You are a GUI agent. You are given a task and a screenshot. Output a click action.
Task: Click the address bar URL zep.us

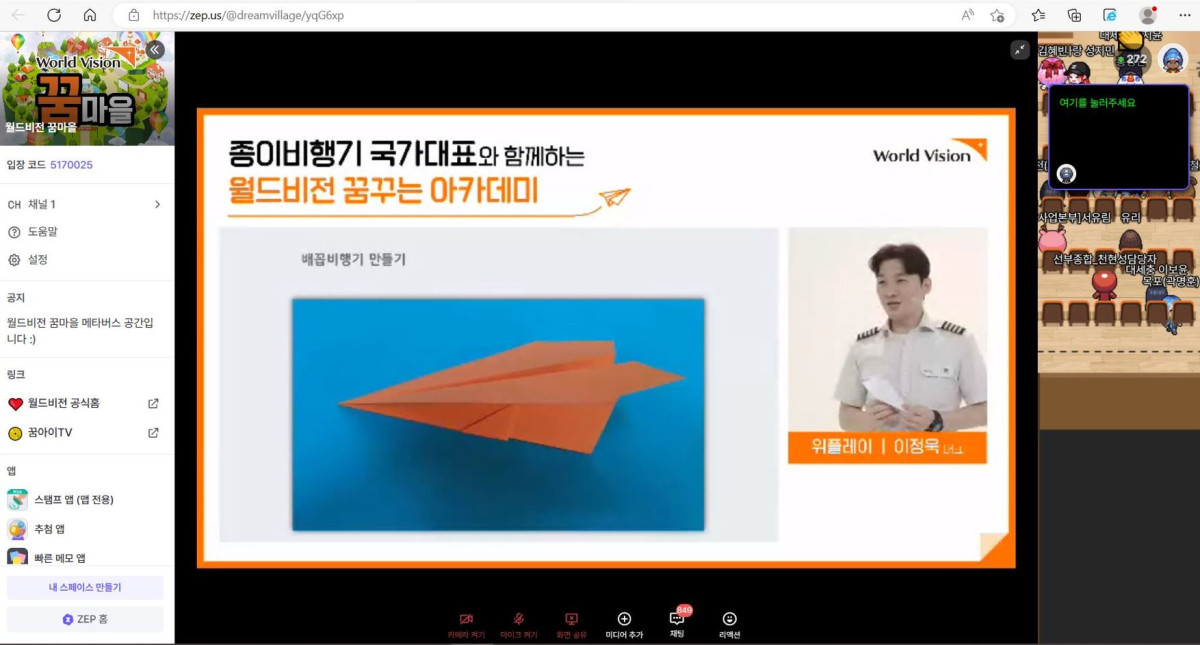248,15
